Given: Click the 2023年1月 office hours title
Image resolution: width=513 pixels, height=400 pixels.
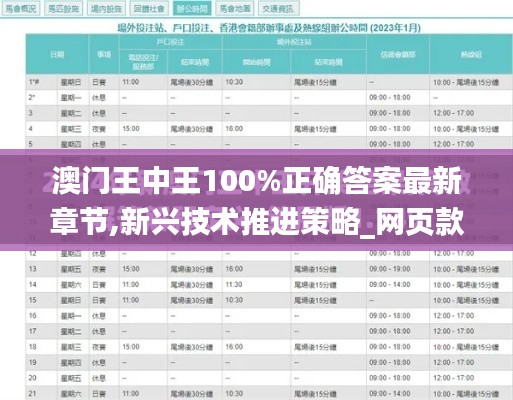Looking at the screenshot, I should coord(269,28).
